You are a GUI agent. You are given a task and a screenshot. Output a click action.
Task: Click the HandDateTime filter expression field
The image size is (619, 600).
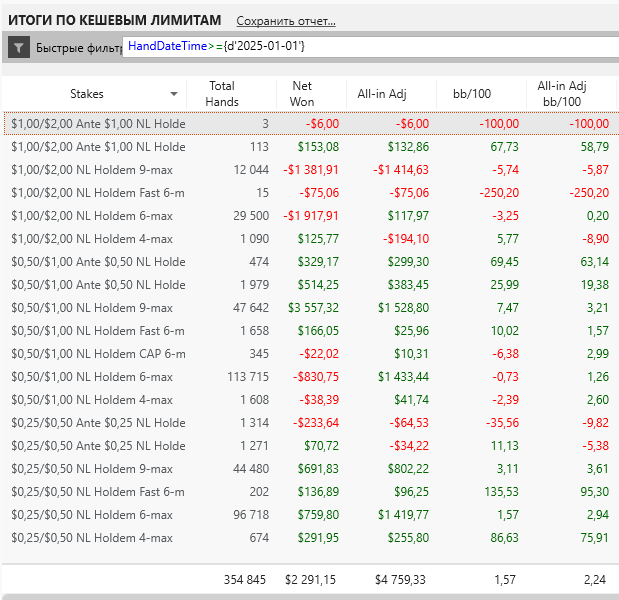[368, 46]
